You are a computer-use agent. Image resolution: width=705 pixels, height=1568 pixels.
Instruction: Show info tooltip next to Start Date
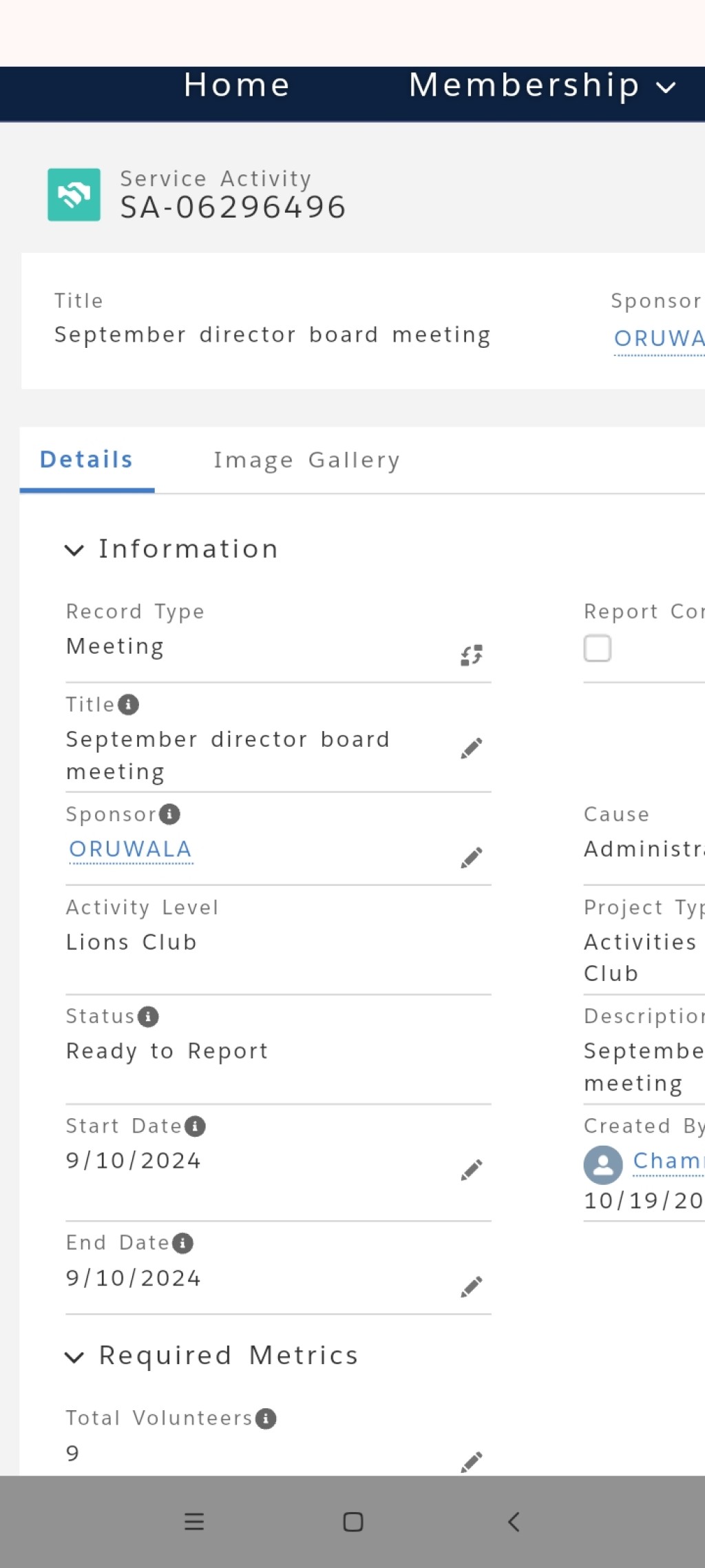click(x=196, y=1126)
